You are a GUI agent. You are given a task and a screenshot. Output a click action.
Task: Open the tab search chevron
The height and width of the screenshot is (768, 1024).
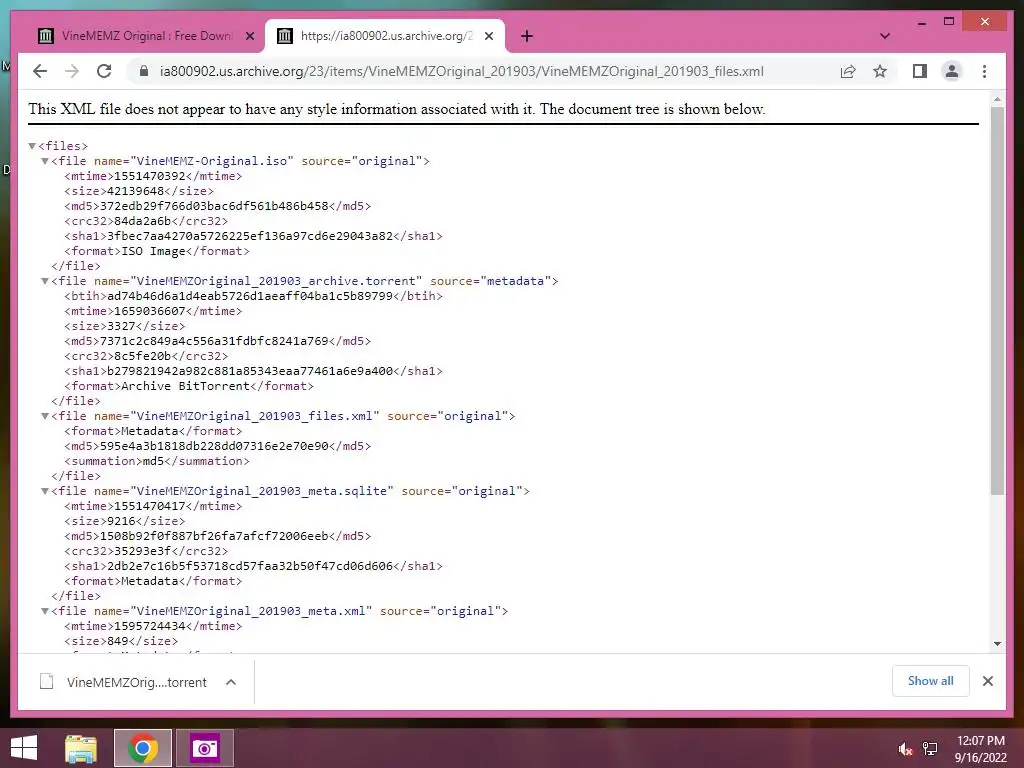point(885,36)
